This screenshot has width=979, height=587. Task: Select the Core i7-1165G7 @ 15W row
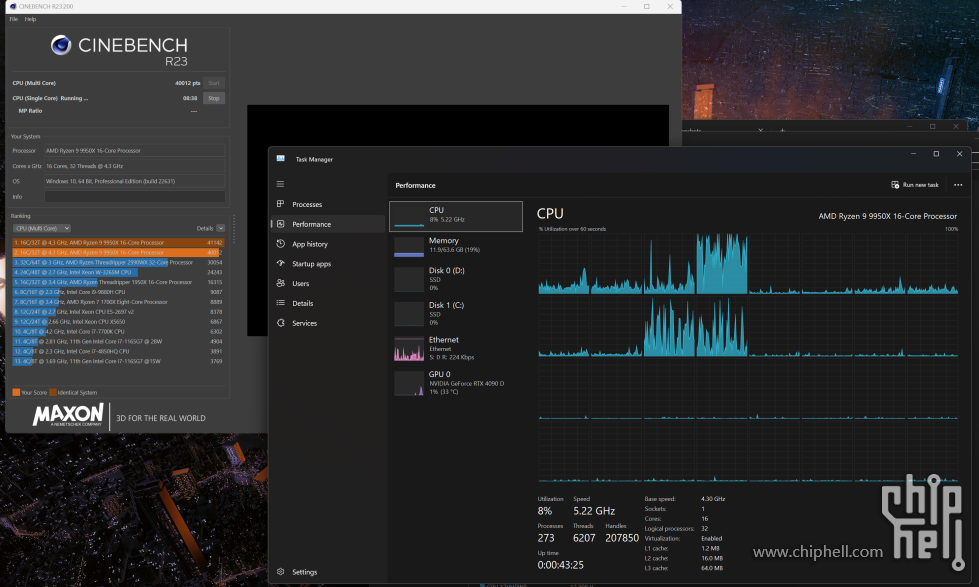[117, 361]
